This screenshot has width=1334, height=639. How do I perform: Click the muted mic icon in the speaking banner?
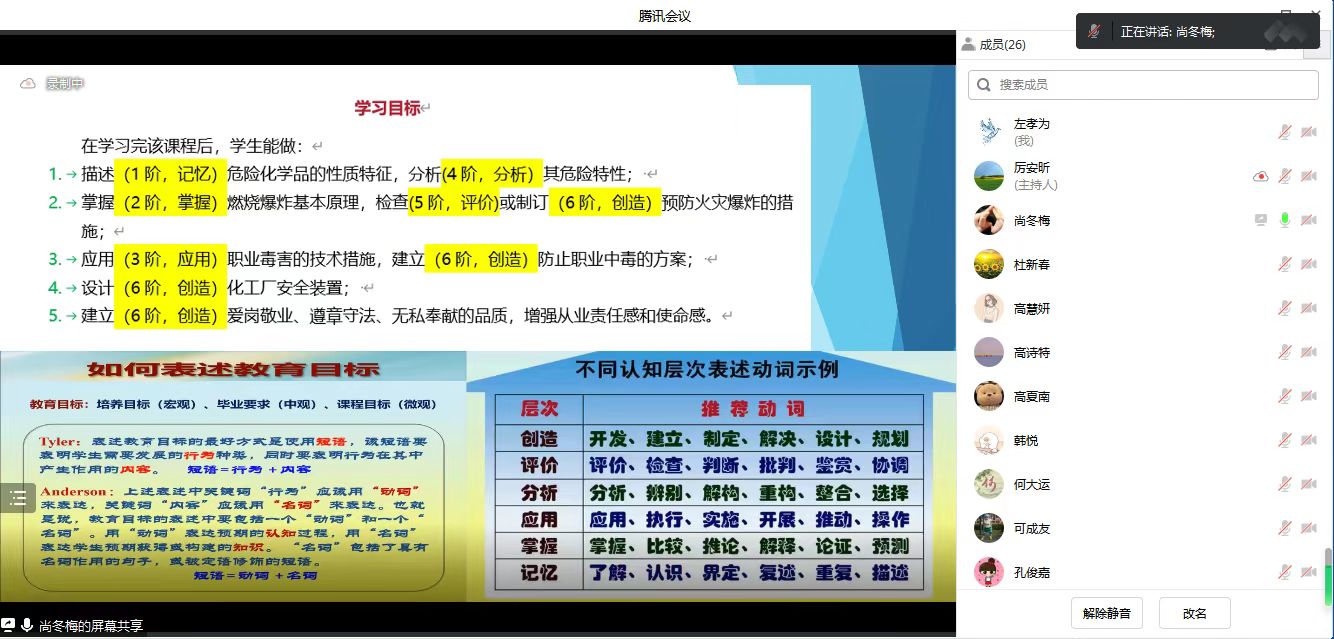click(x=1095, y=31)
